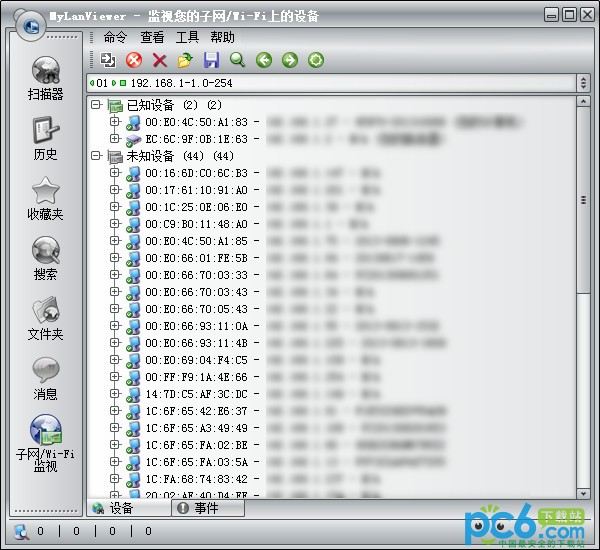Collapse the 已知设备 known devices group
This screenshot has height=550, width=600.
(96, 105)
